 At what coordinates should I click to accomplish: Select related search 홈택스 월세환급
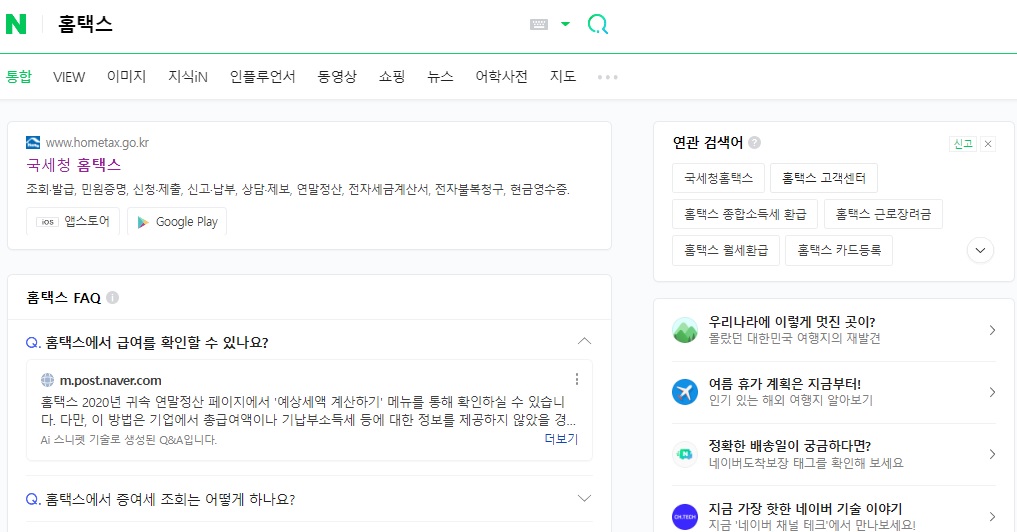pos(726,250)
